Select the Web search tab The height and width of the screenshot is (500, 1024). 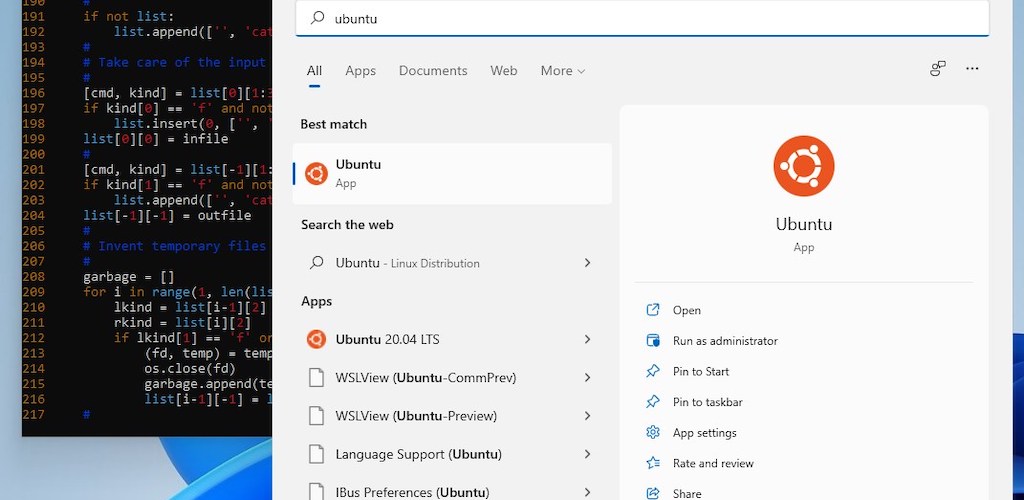504,71
